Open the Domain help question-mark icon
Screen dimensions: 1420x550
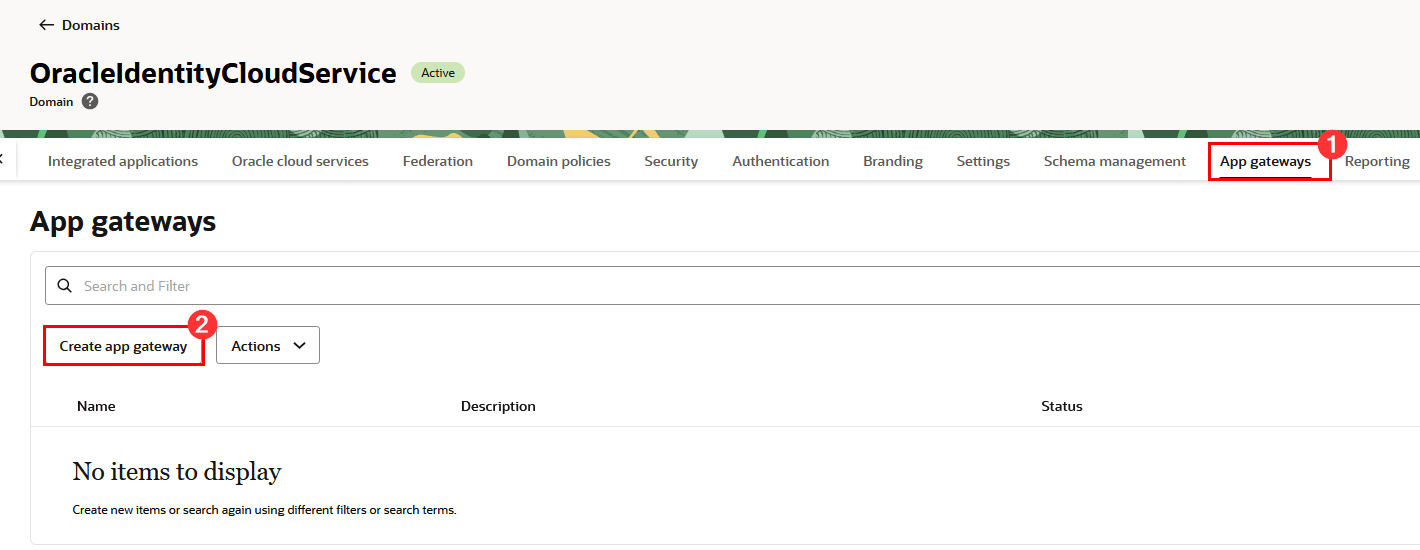90,101
